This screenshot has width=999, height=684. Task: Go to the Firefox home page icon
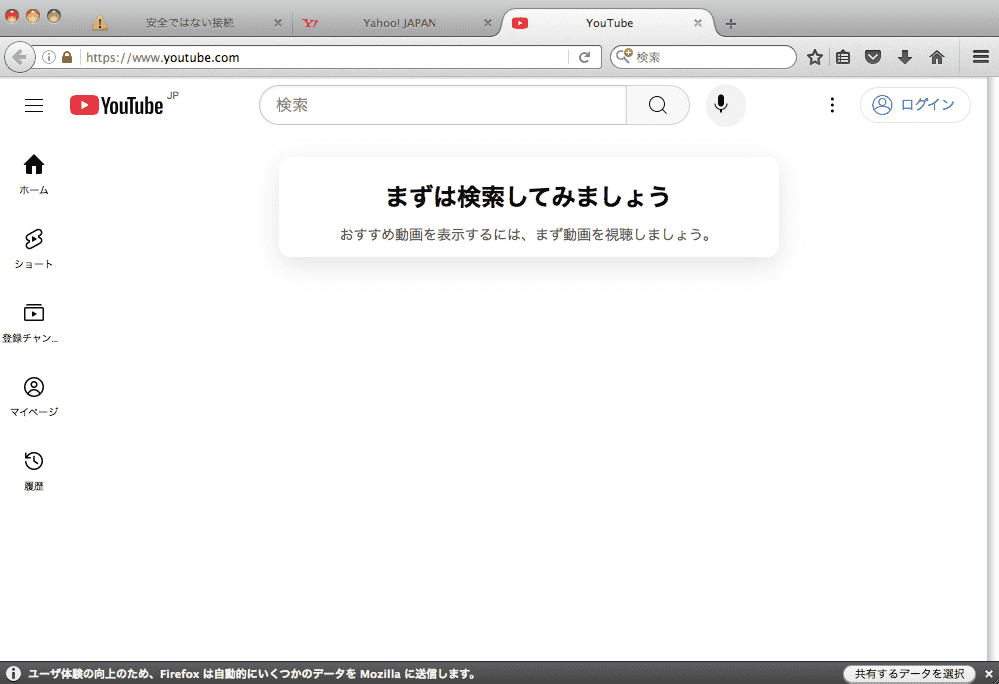coord(937,57)
